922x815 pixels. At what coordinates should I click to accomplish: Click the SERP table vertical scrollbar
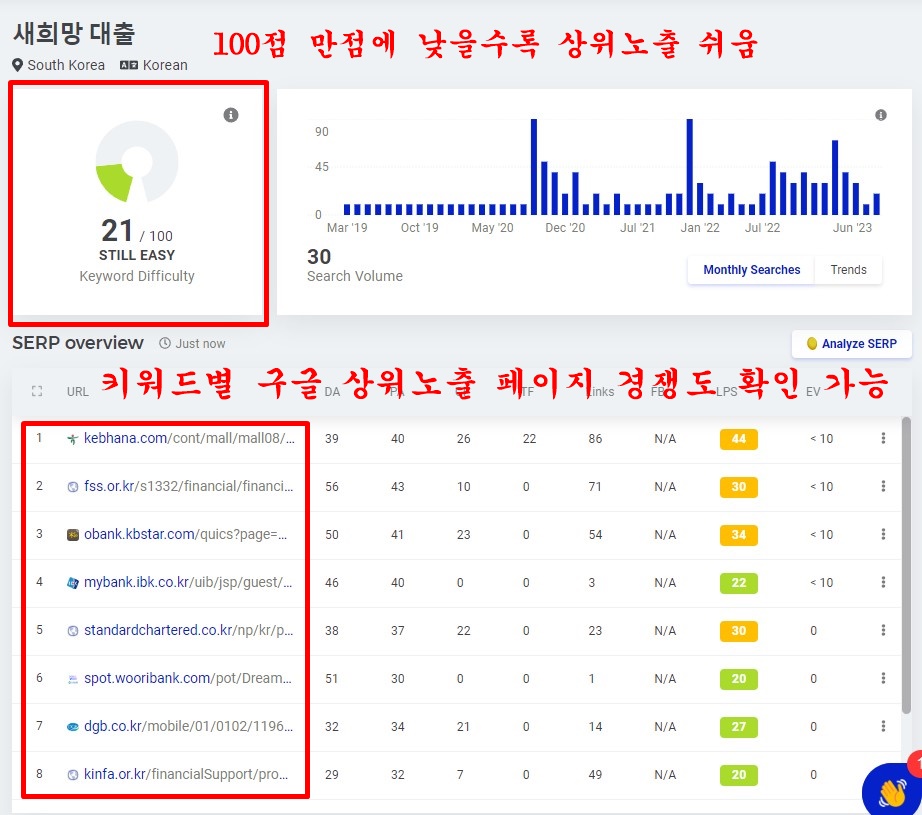906,565
